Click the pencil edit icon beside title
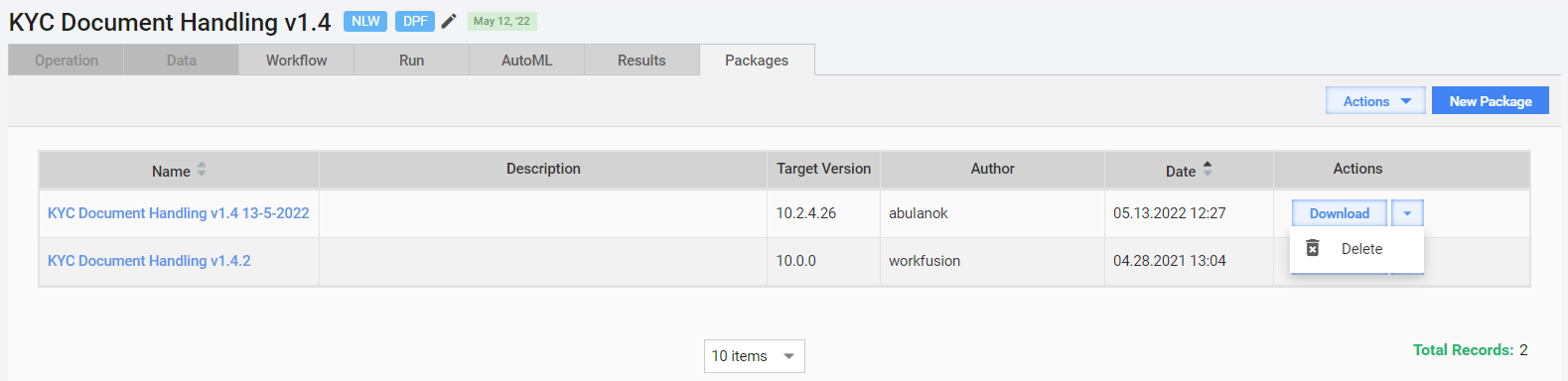Image resolution: width=1568 pixels, height=381 pixels. [x=449, y=21]
